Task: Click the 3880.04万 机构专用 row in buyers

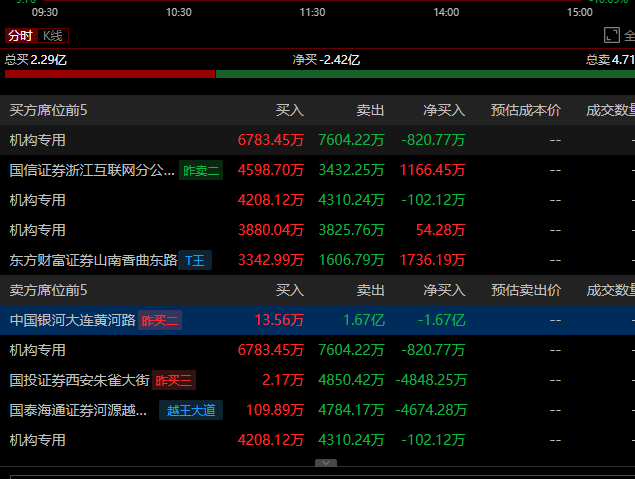Action: coord(318,230)
